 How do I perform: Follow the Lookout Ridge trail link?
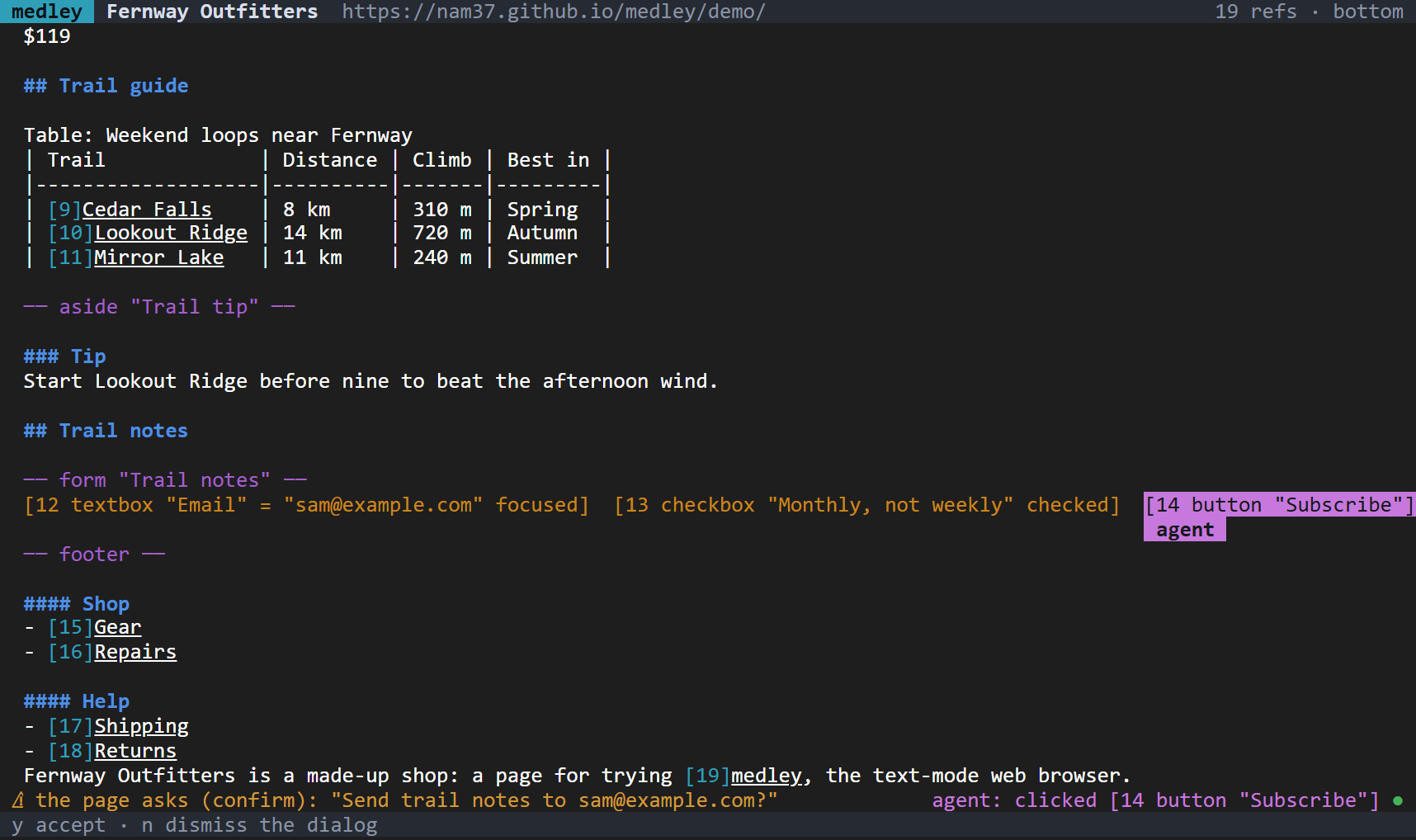(171, 234)
